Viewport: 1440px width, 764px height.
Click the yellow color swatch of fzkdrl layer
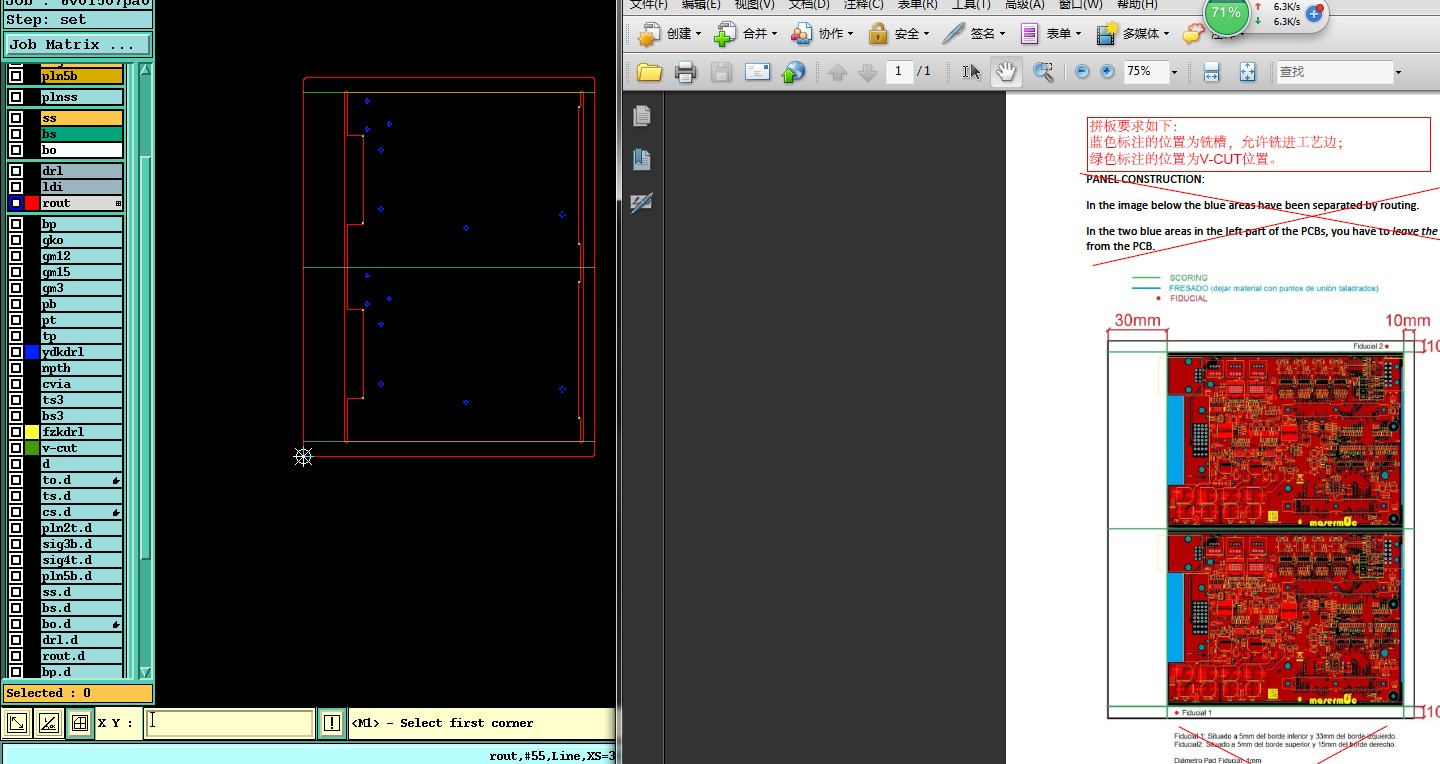pos(32,432)
